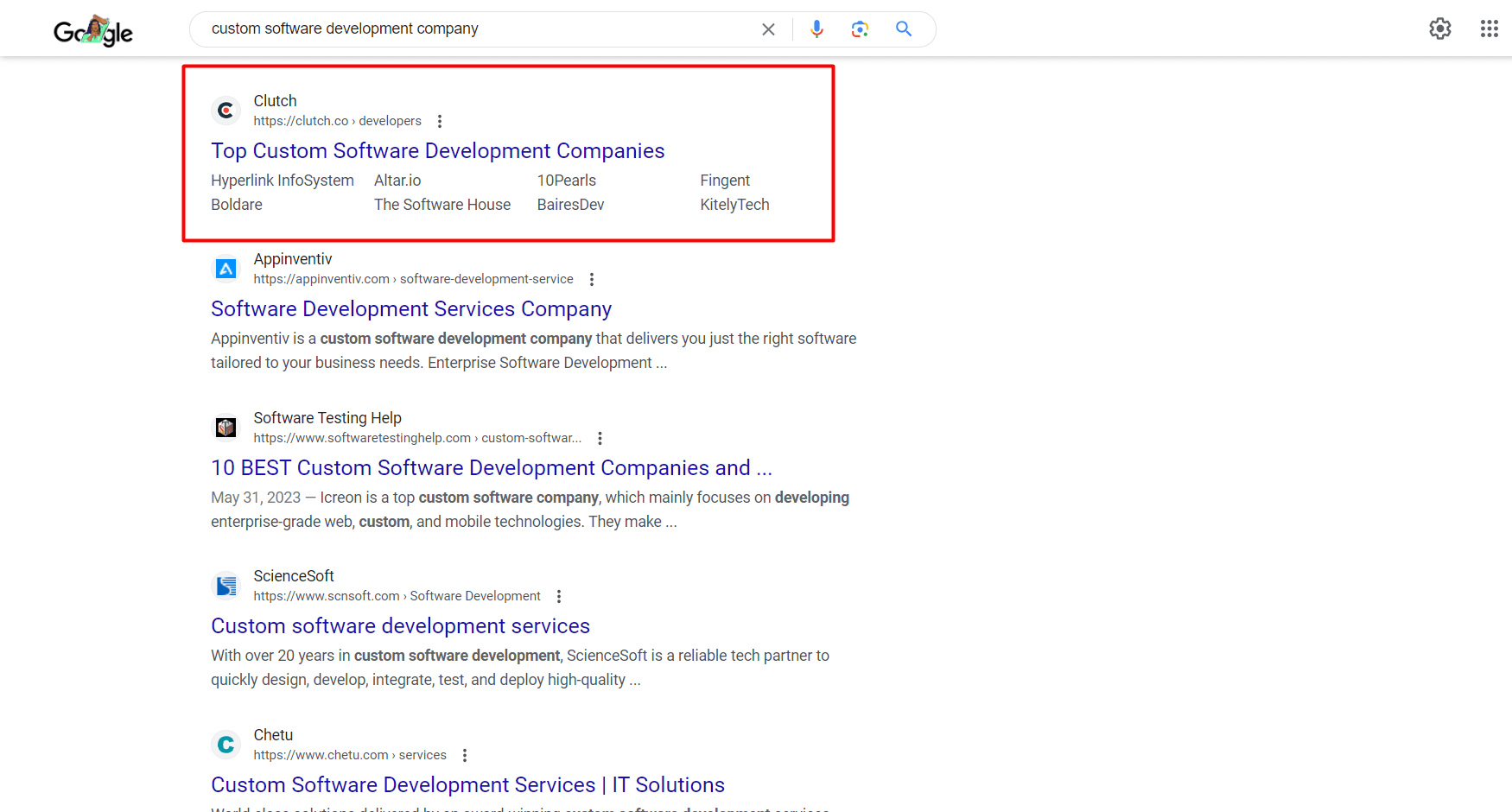1512x812 pixels.
Task: Start voice search with microphone icon
Action: pos(816,29)
